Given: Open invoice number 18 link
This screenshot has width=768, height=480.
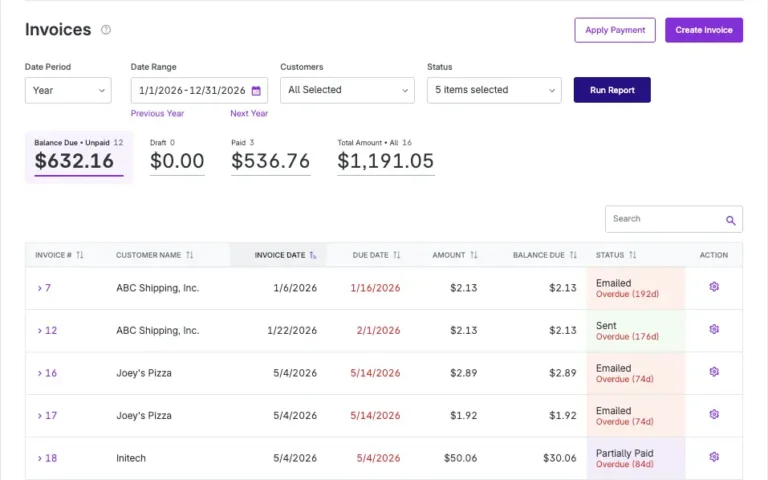Looking at the screenshot, I should coord(51,459).
